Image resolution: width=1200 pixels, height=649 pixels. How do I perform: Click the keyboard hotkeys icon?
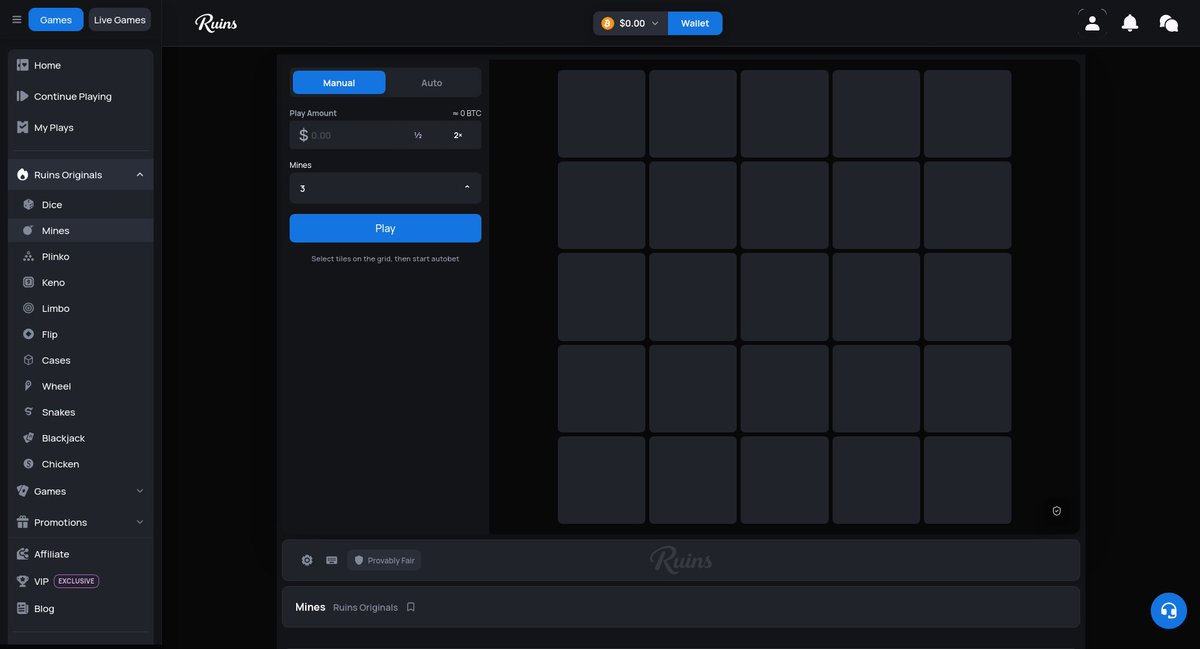click(x=332, y=560)
